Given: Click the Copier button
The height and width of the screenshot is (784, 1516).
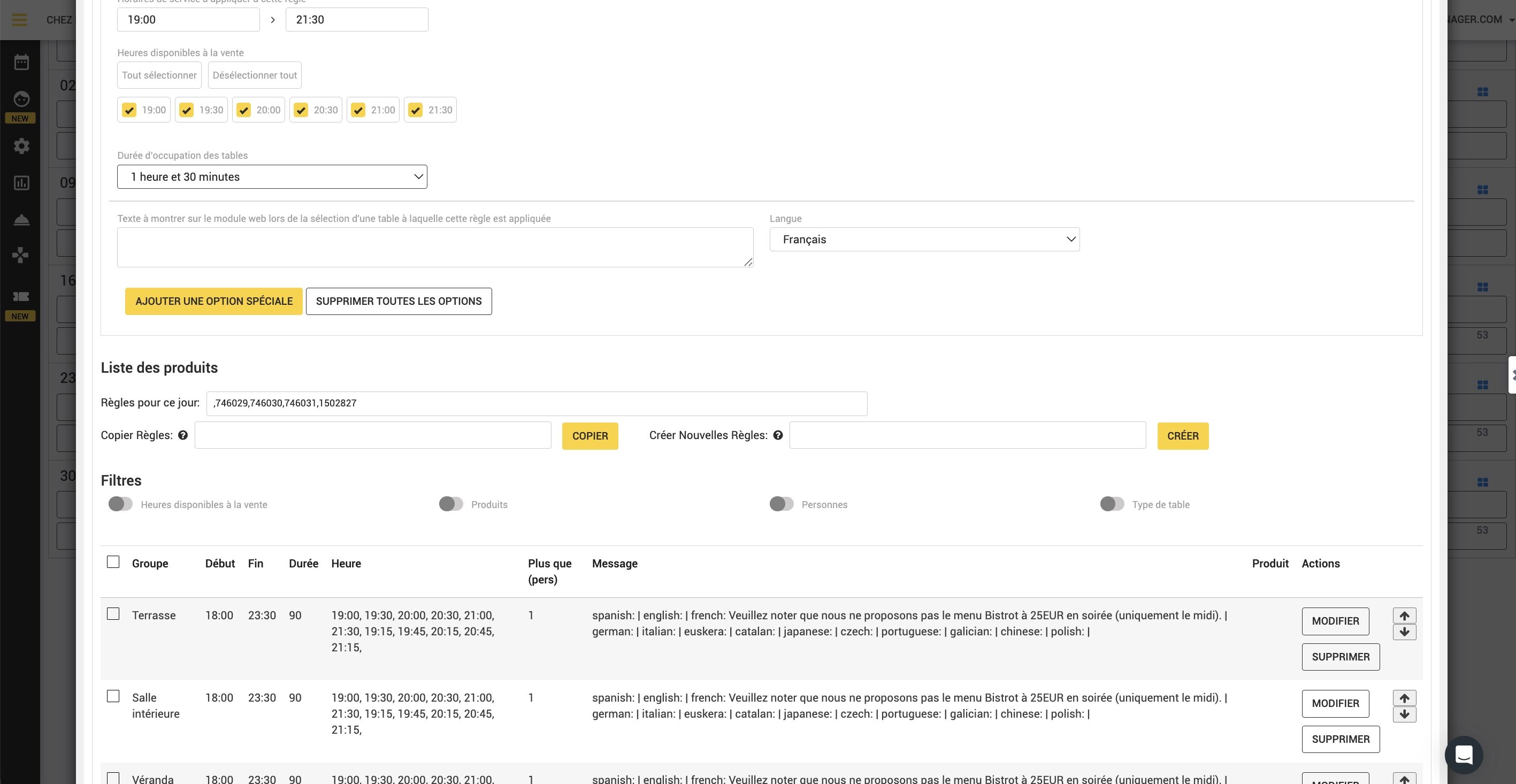Looking at the screenshot, I should (x=589, y=436).
